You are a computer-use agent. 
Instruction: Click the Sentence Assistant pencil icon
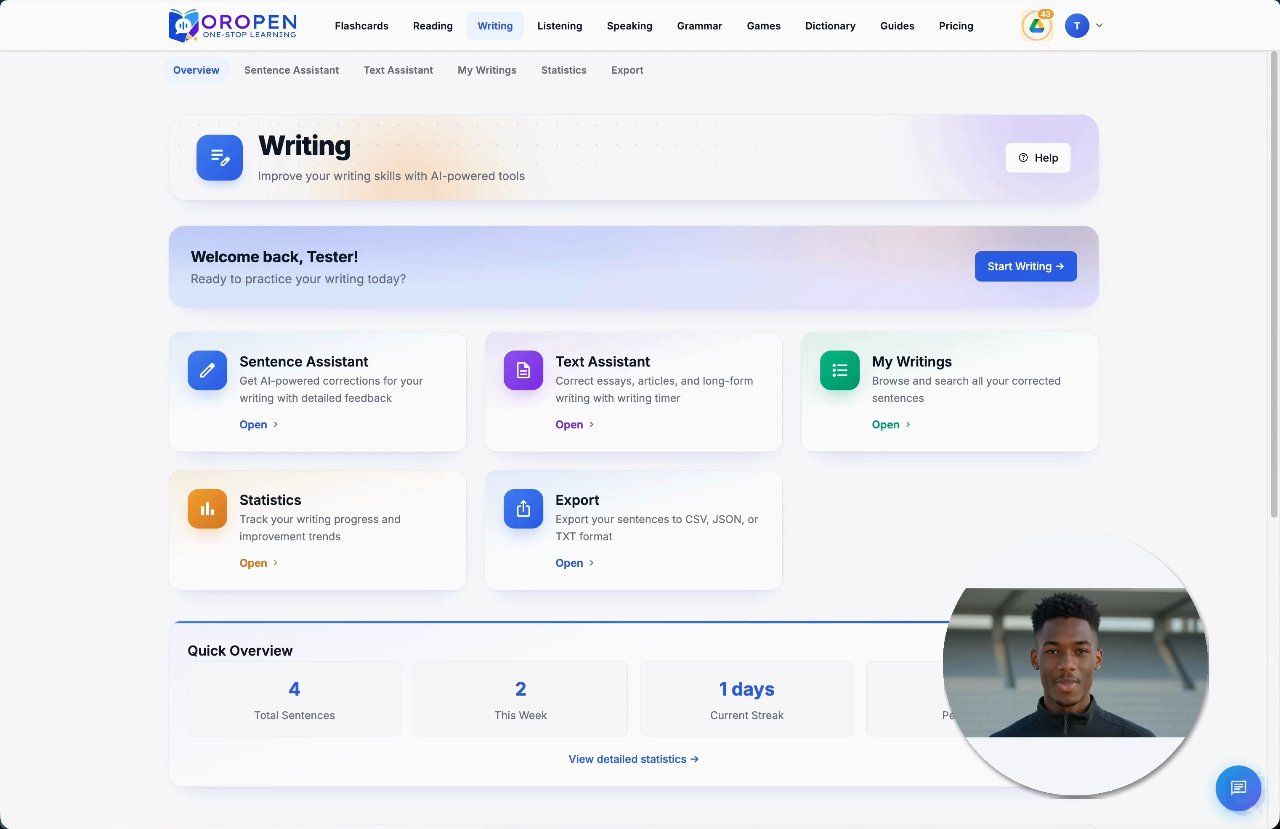(x=207, y=370)
